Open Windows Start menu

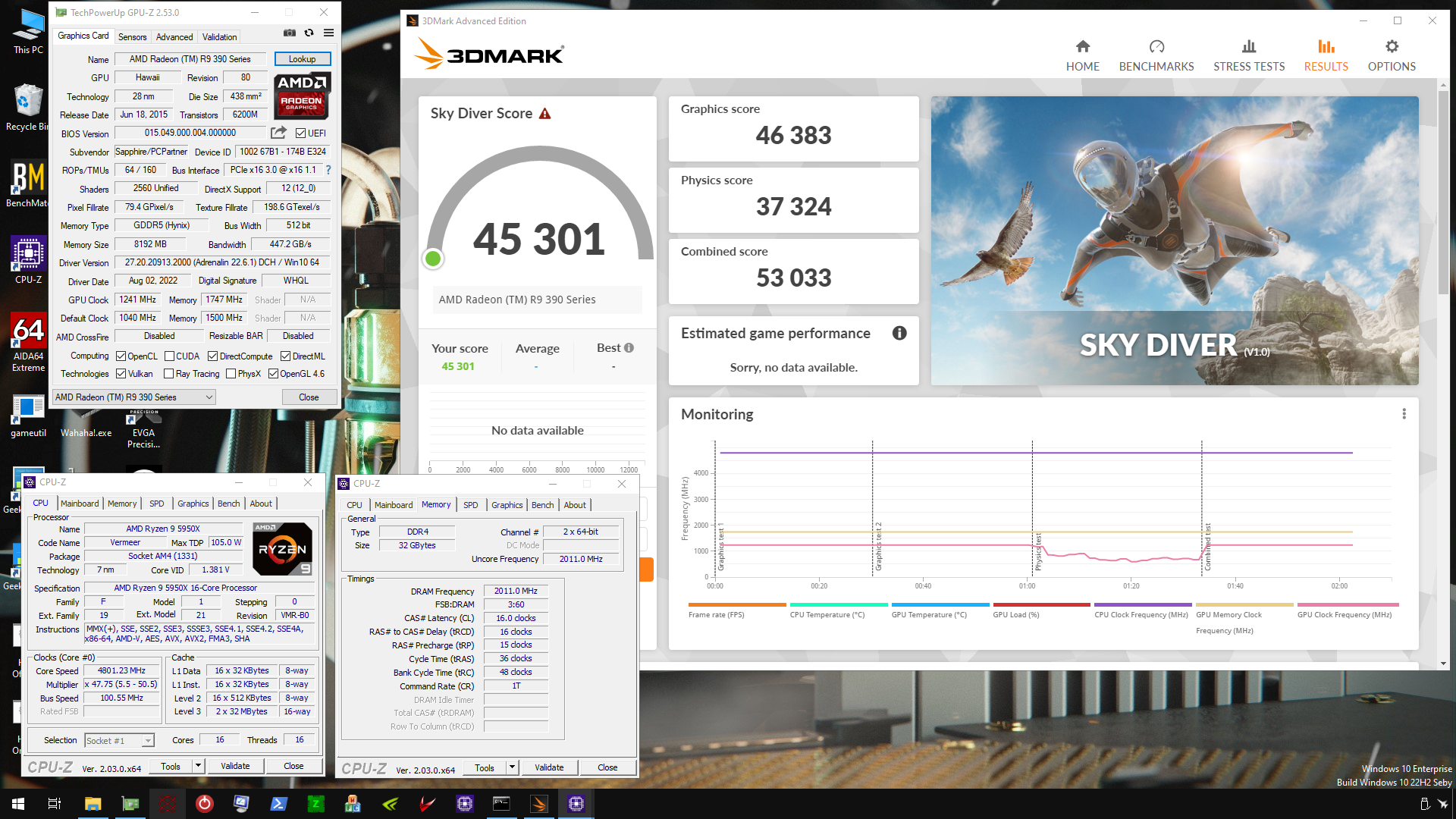click(18, 804)
